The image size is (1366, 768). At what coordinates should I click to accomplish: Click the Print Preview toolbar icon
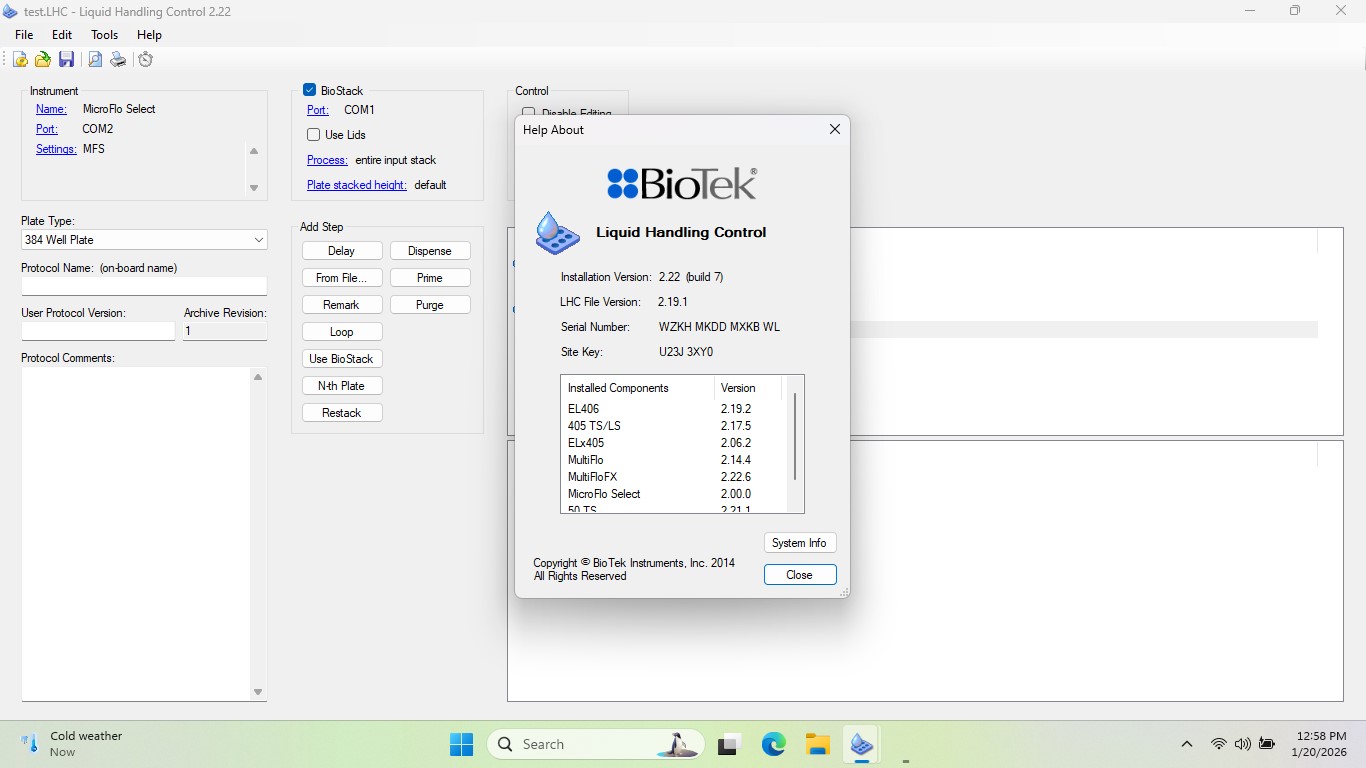(95, 60)
